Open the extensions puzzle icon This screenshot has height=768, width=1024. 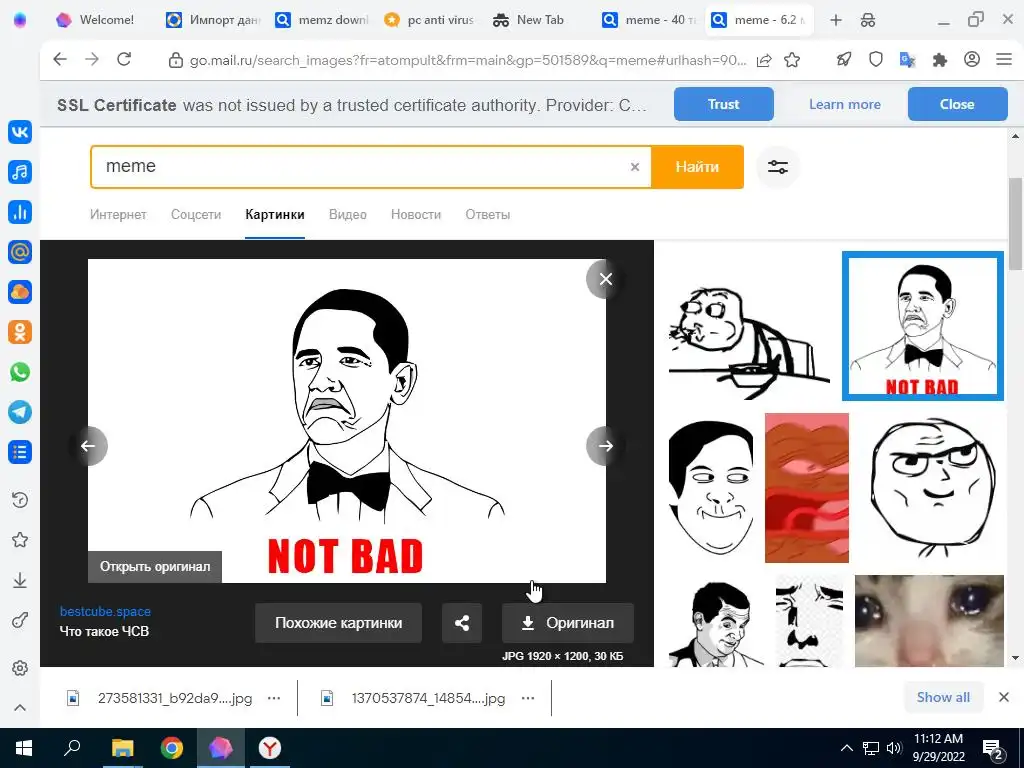pyautogui.click(x=940, y=59)
